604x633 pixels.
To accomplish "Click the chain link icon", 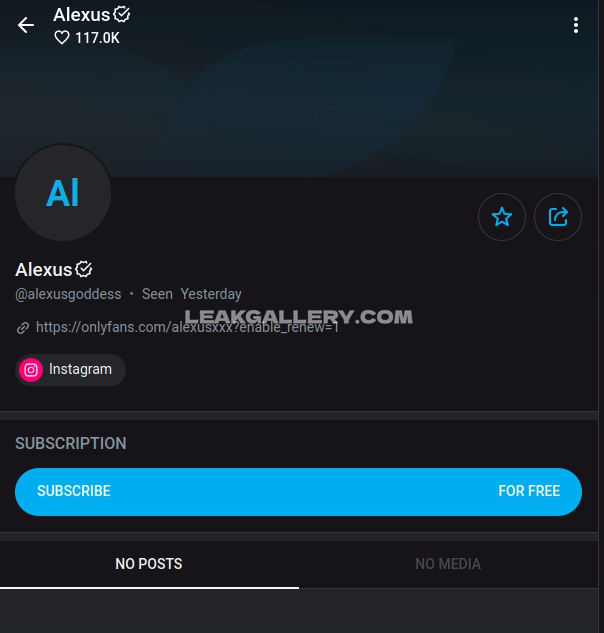I will pos(23,328).
